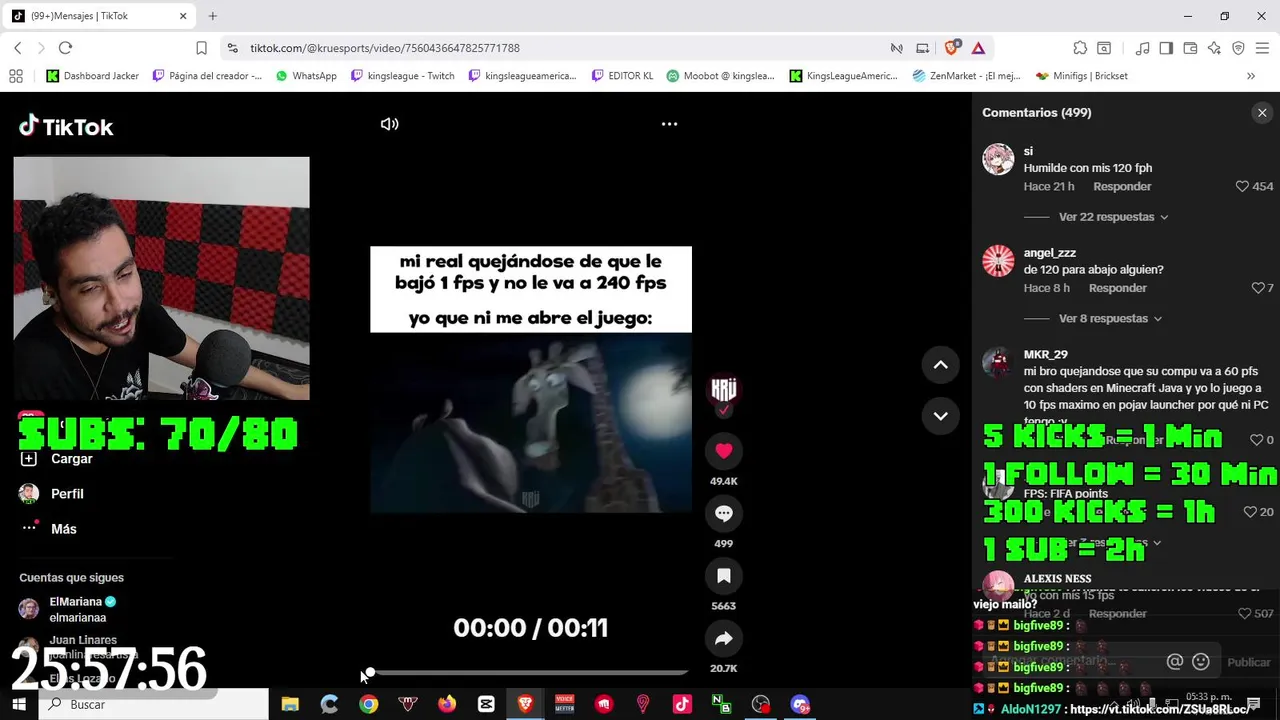Viewport: 1280px width, 720px height.
Task: Open Cargar in the sidebar
Action: (57, 458)
